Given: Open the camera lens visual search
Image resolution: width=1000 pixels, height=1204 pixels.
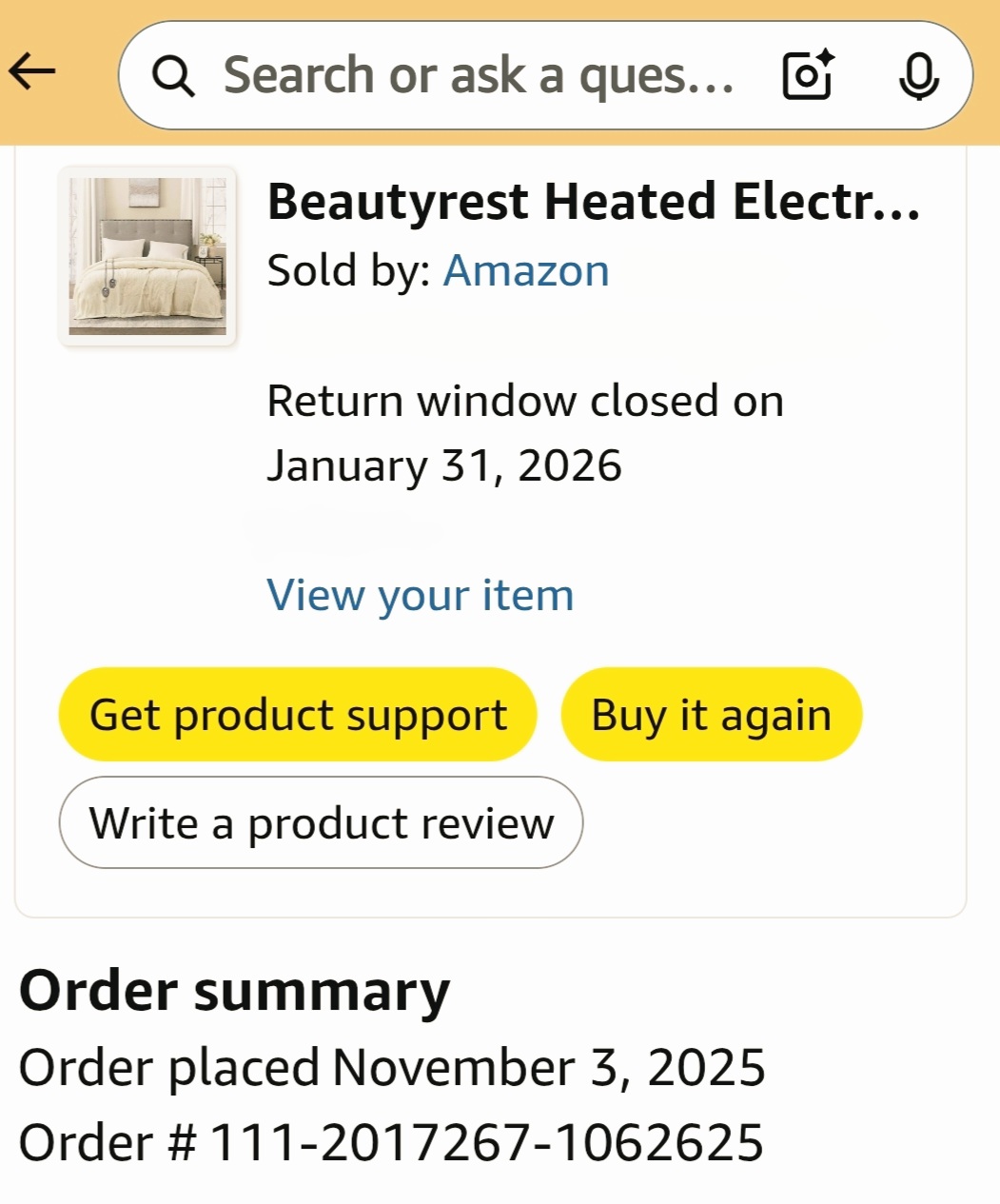Looking at the screenshot, I should pyautogui.click(x=808, y=75).
